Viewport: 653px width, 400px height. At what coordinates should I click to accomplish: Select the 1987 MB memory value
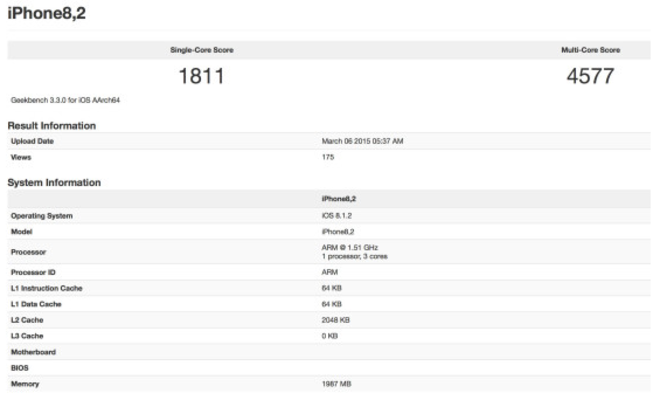336,384
